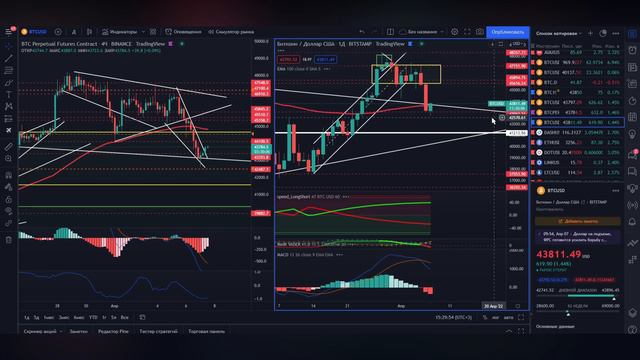
Task: Start Симулятор рынка (Bar Replay)
Action: click(x=231, y=32)
